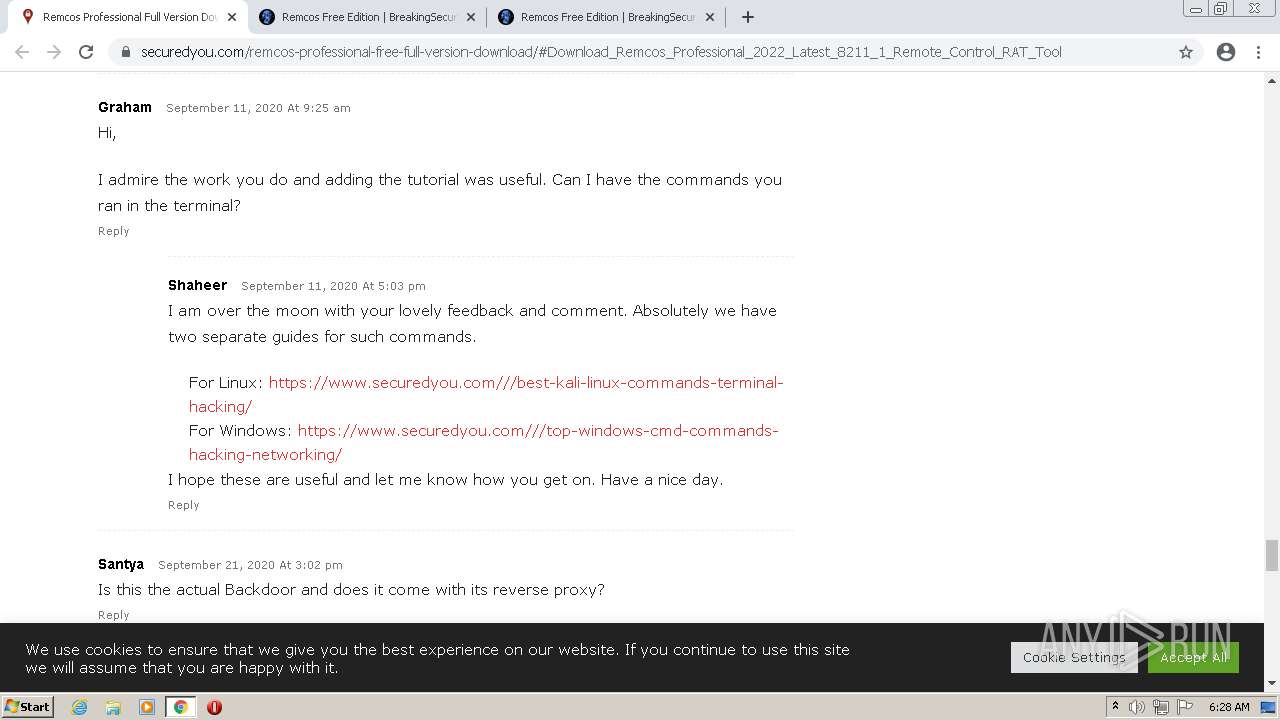Go back to the previous page
Screen dimensions: 1280x720
click(22, 52)
